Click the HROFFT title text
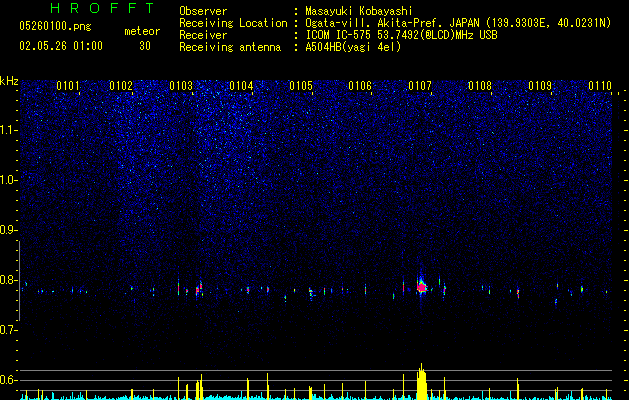Screen dimensions: 629x400 click(103, 8)
